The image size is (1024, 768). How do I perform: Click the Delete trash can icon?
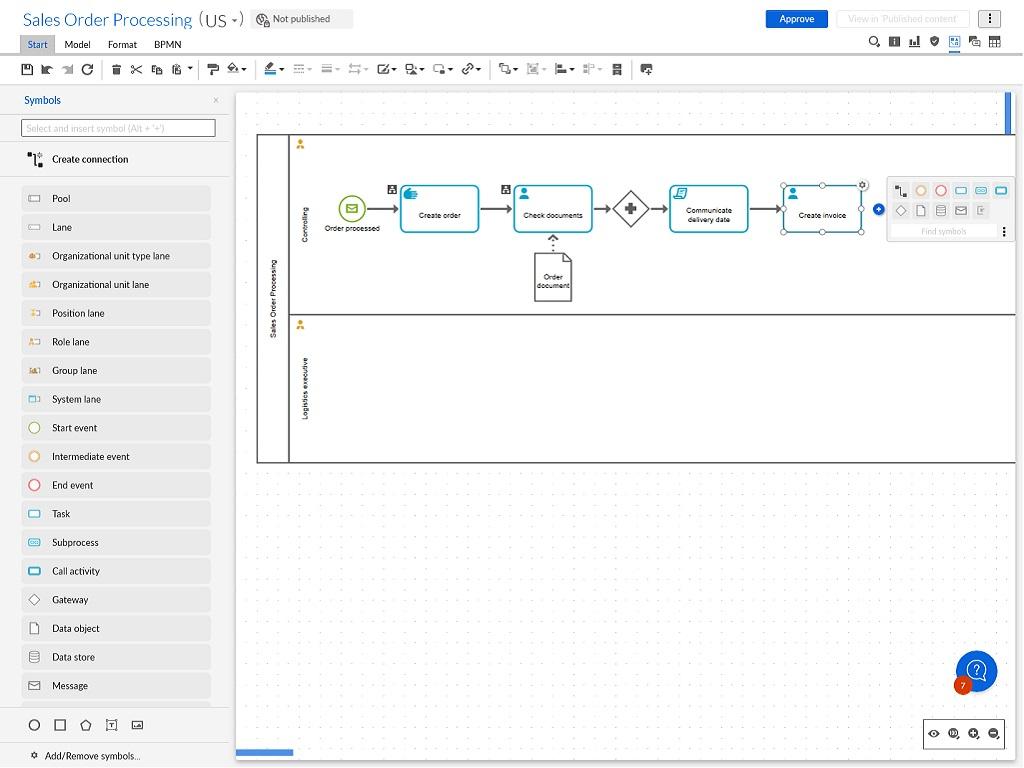click(116, 69)
